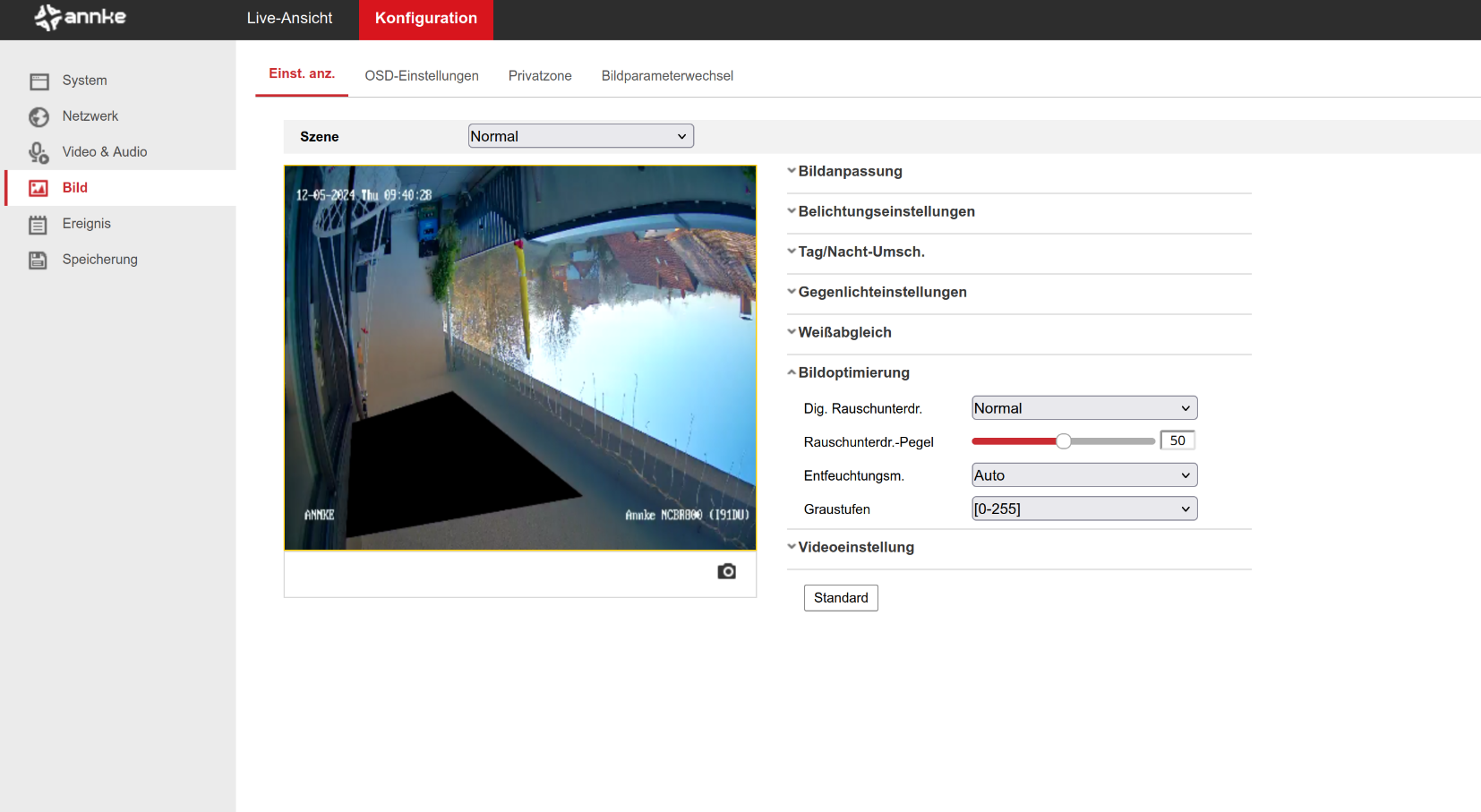Collapse the Bildoptimierung section
This screenshot has width=1481, height=812.
pos(852,372)
